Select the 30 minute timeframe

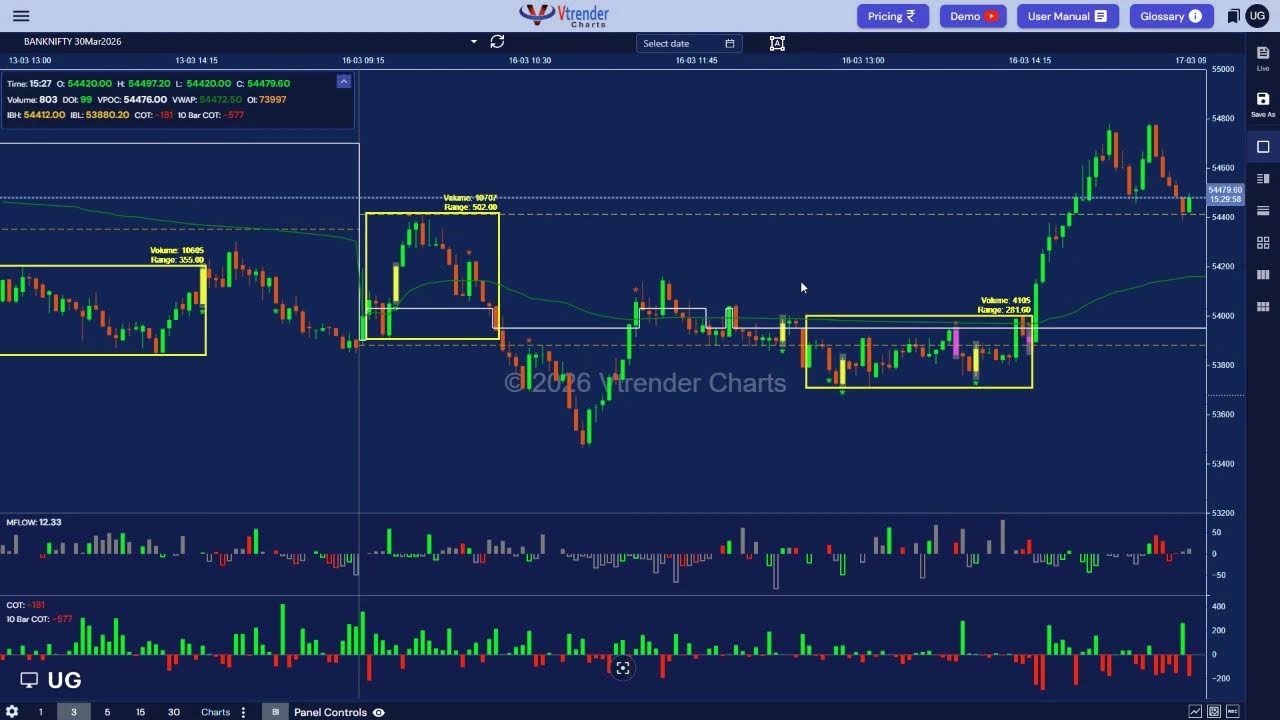(x=174, y=712)
